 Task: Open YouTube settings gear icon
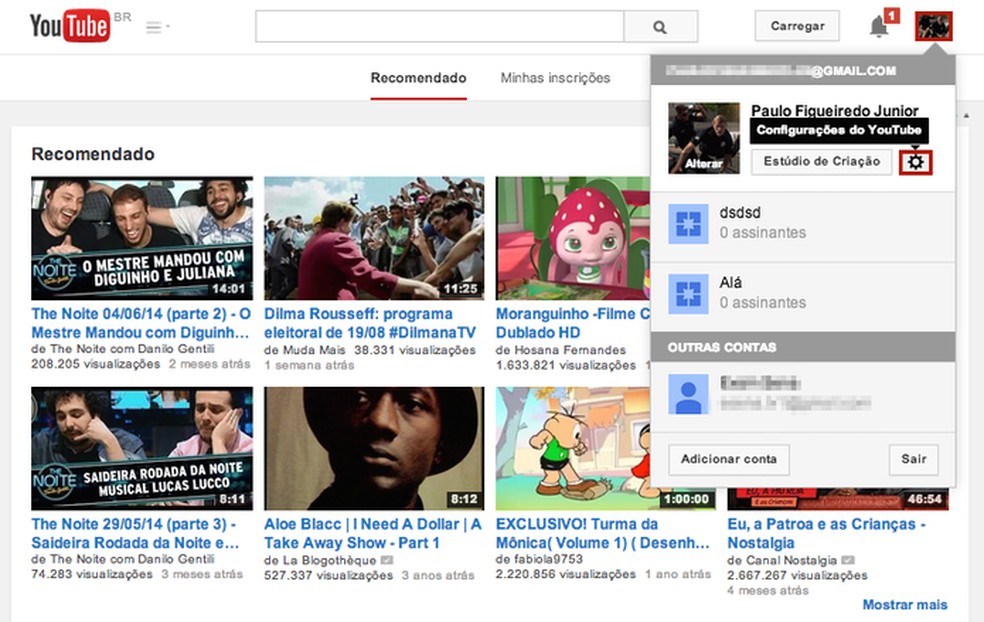(916, 163)
